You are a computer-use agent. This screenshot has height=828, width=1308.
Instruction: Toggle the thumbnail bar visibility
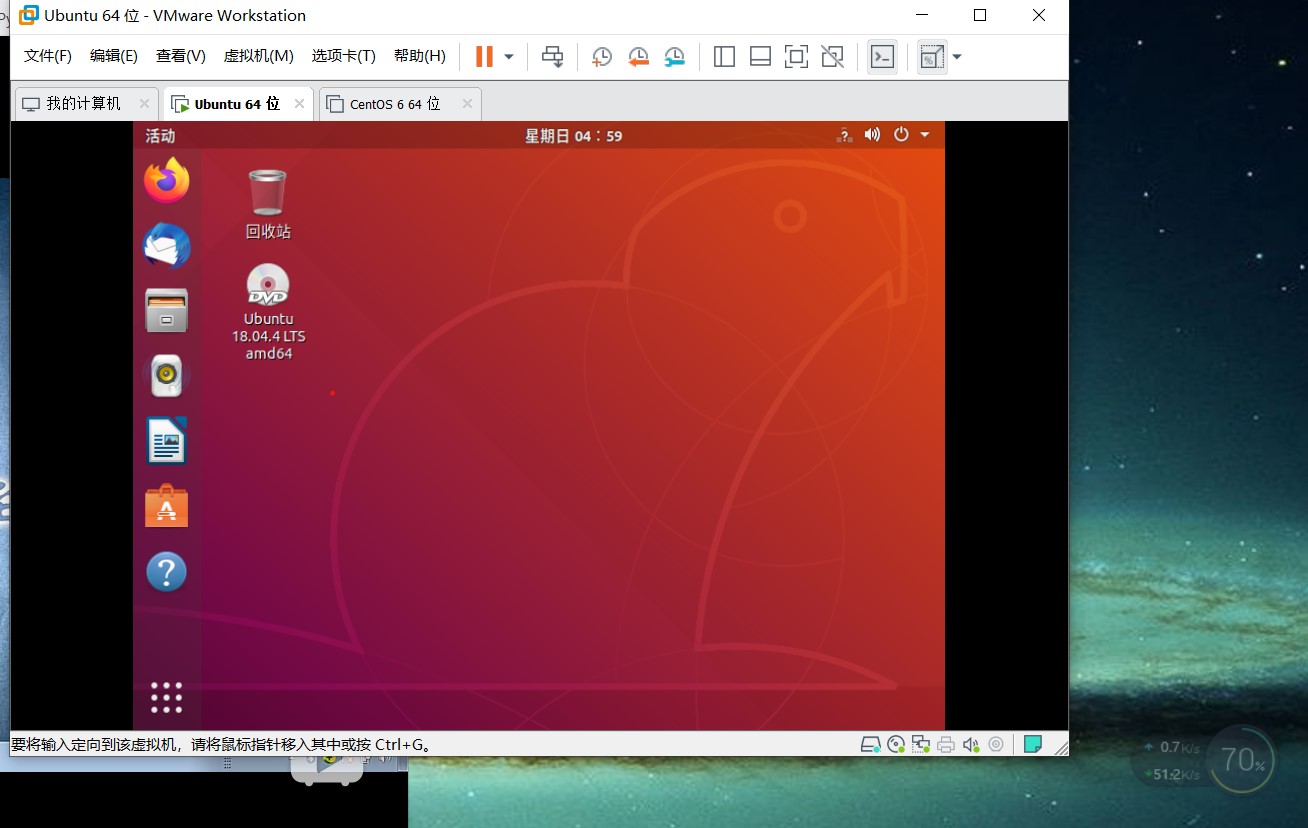pos(760,57)
